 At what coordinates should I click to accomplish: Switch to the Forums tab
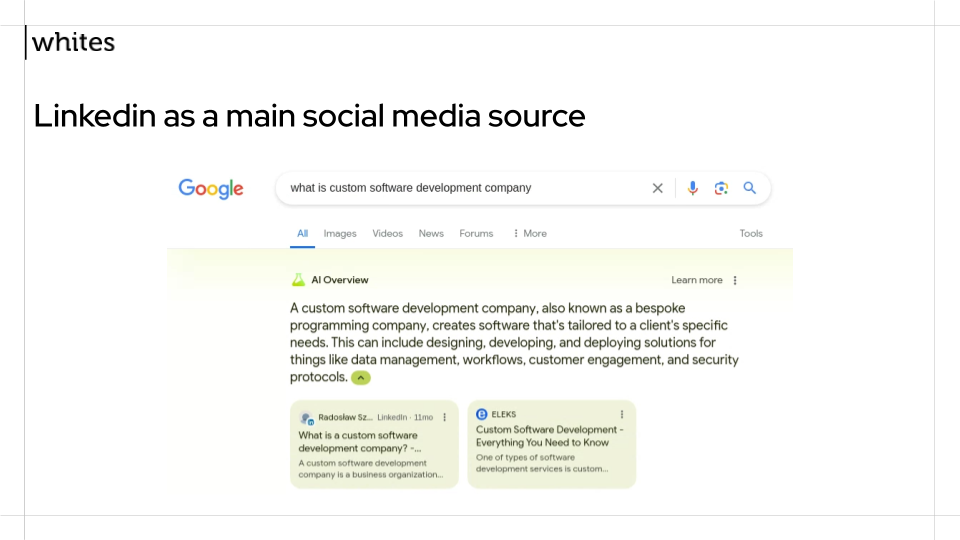point(476,233)
